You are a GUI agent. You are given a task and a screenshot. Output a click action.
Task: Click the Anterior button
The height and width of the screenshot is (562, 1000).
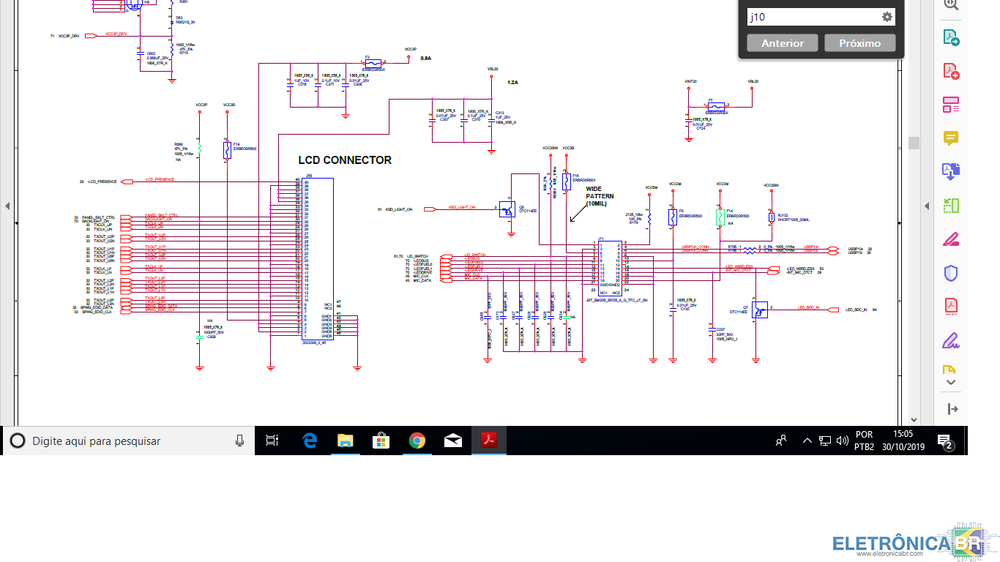tap(782, 43)
